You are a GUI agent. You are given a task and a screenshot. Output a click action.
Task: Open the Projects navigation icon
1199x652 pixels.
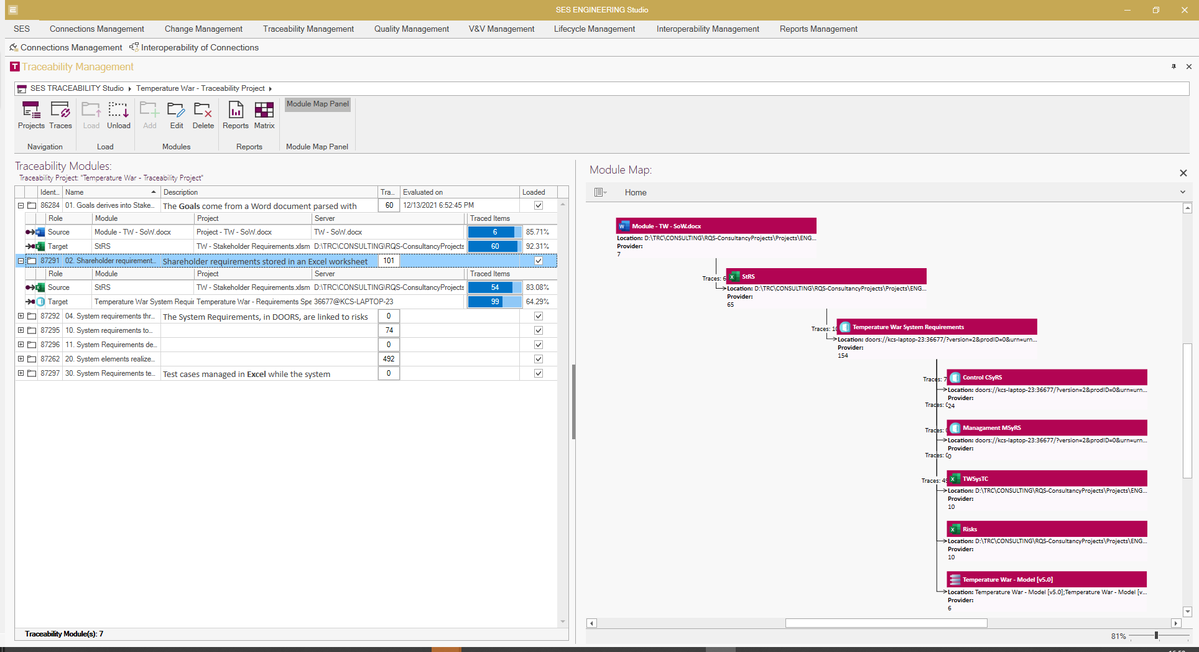[x=31, y=115]
